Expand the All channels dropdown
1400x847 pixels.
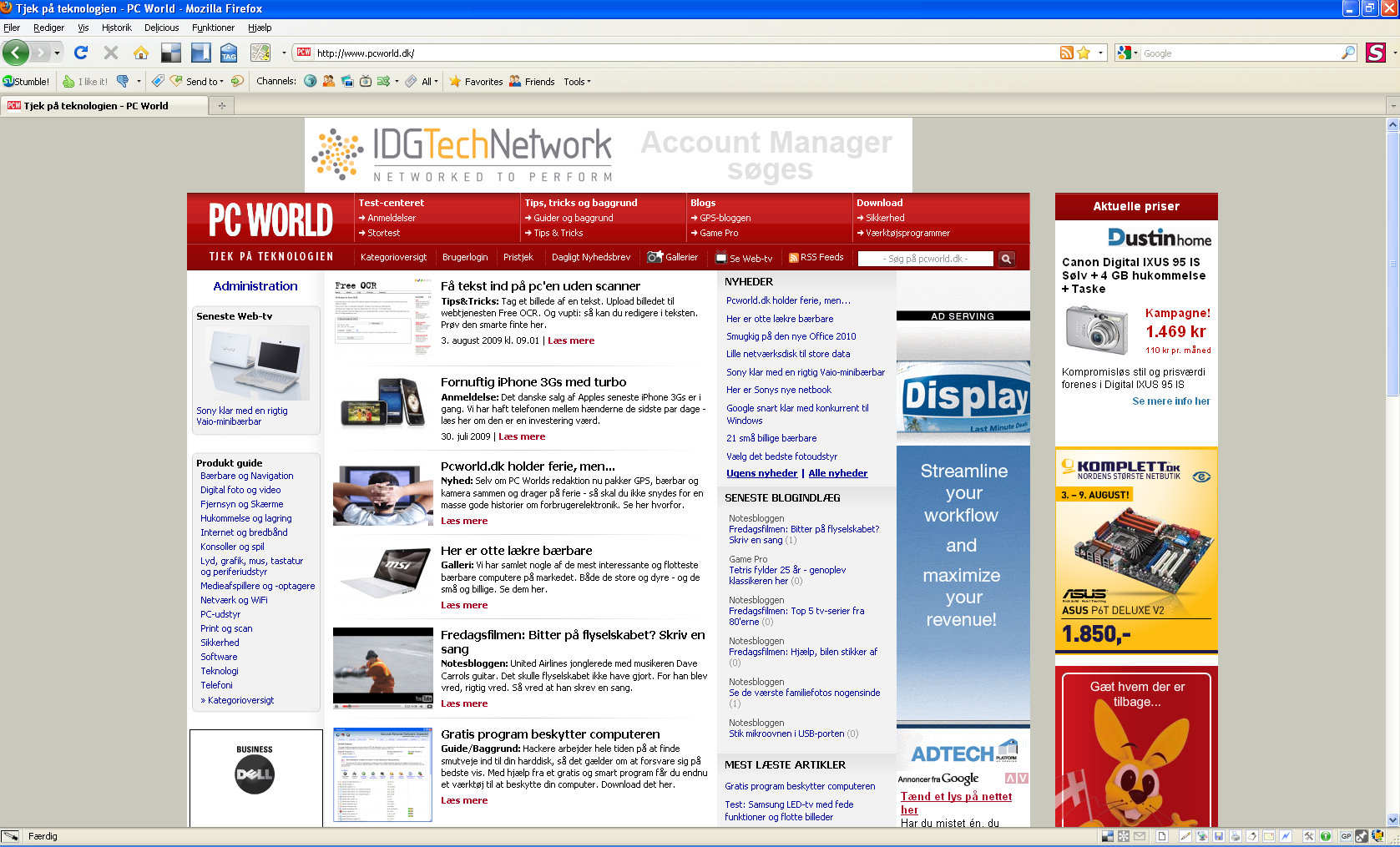click(430, 81)
